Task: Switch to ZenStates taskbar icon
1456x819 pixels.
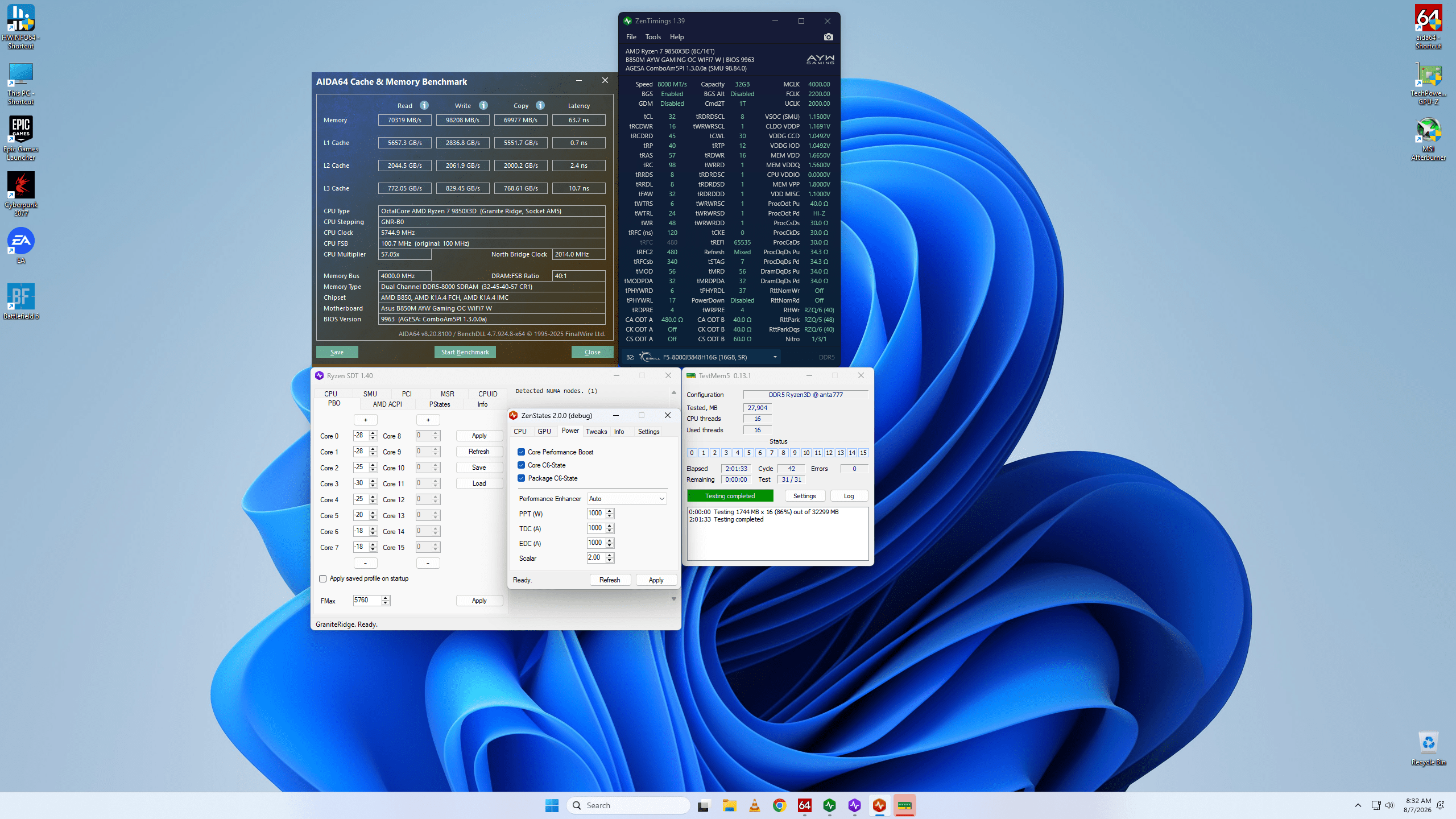Action: click(879, 805)
